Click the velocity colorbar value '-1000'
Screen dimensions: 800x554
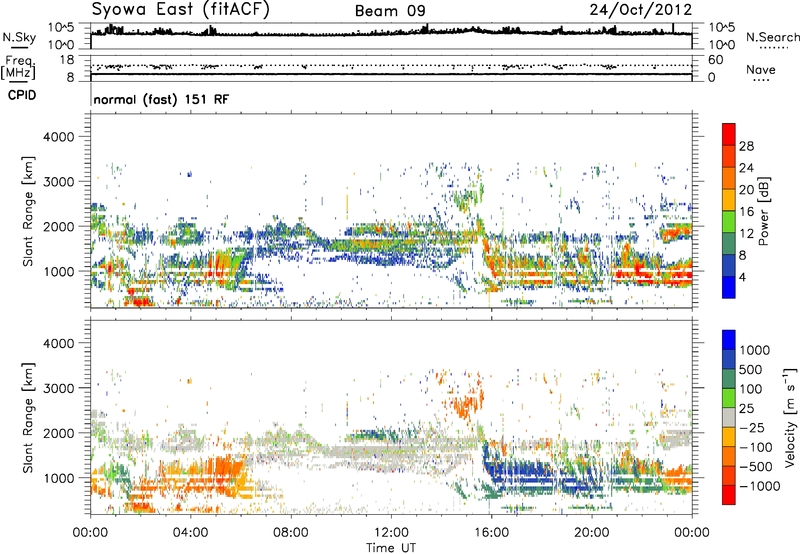pos(760,486)
